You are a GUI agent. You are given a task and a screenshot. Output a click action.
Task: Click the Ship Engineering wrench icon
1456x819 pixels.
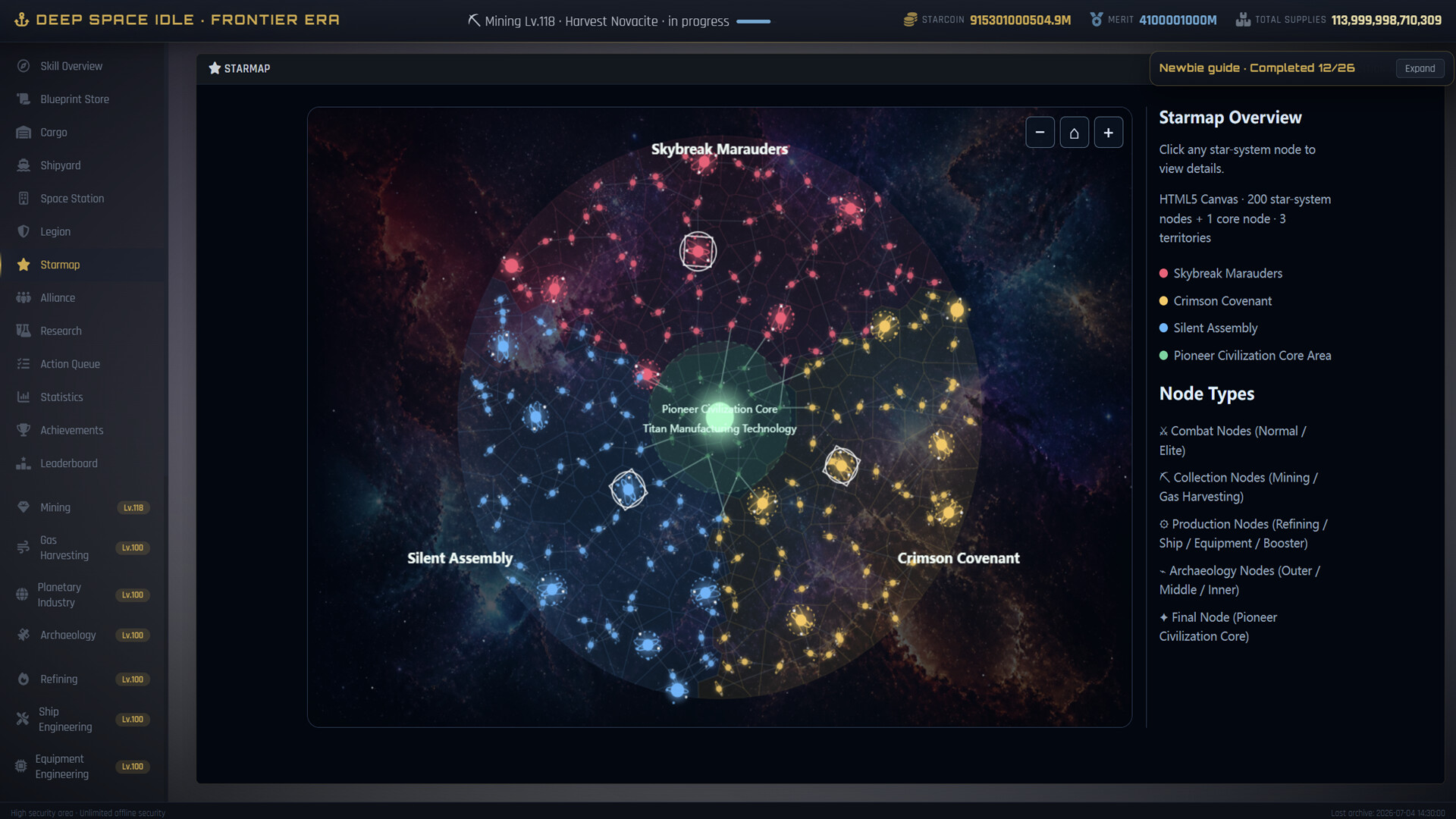[x=23, y=719]
